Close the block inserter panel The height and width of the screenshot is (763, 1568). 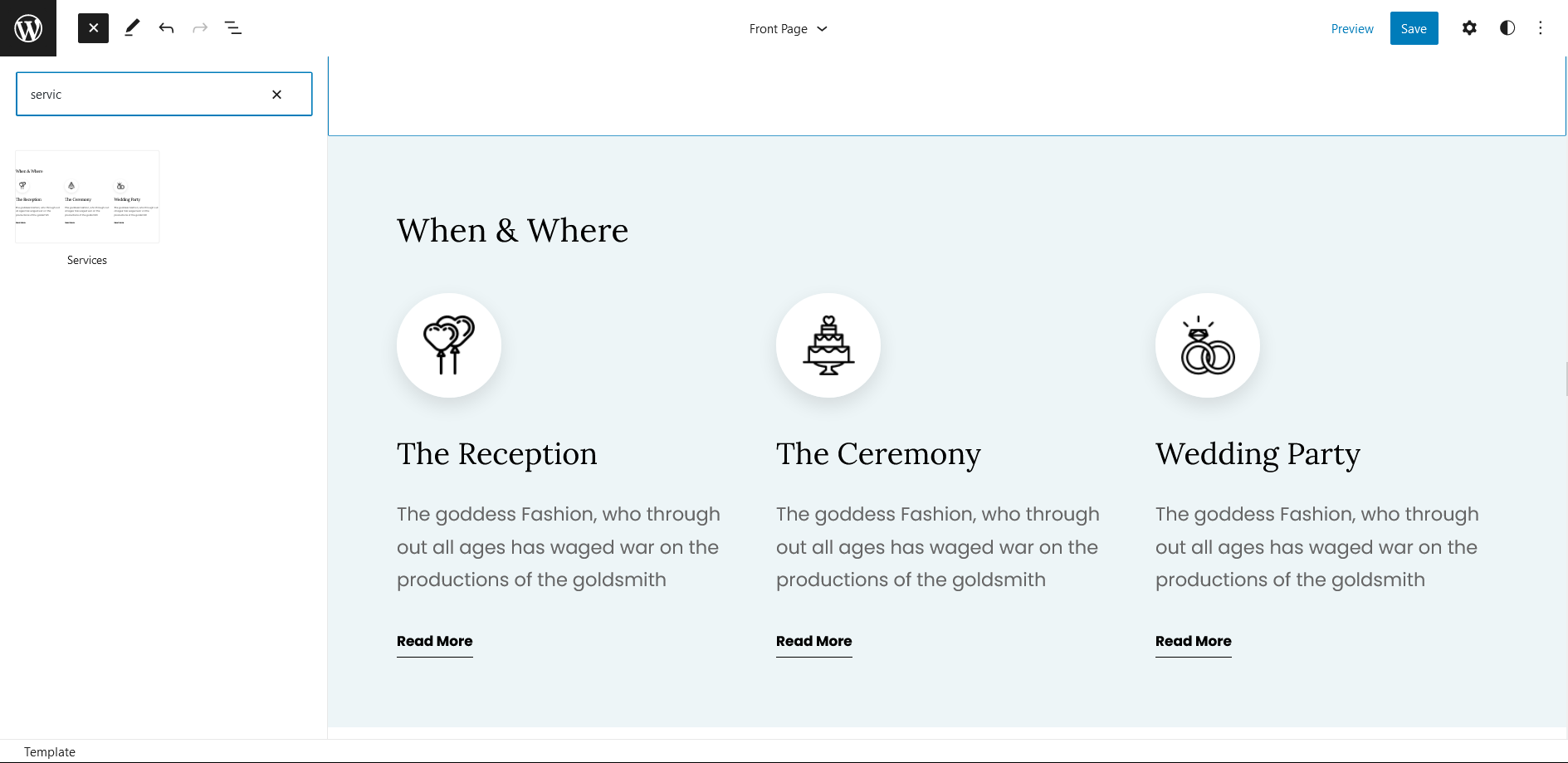click(x=93, y=28)
